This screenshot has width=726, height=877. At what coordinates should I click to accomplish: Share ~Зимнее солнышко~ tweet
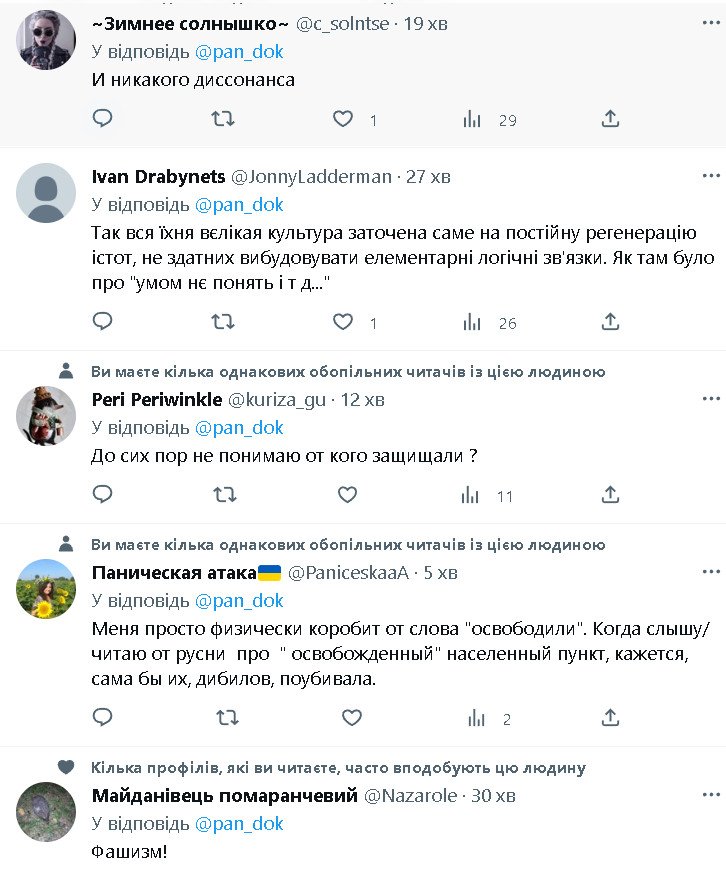coord(610,119)
